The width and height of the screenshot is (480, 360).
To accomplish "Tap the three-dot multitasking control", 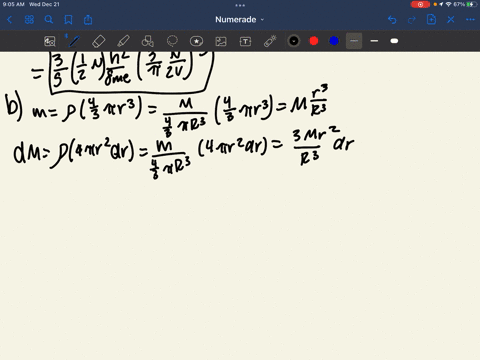I will click(240, 5).
